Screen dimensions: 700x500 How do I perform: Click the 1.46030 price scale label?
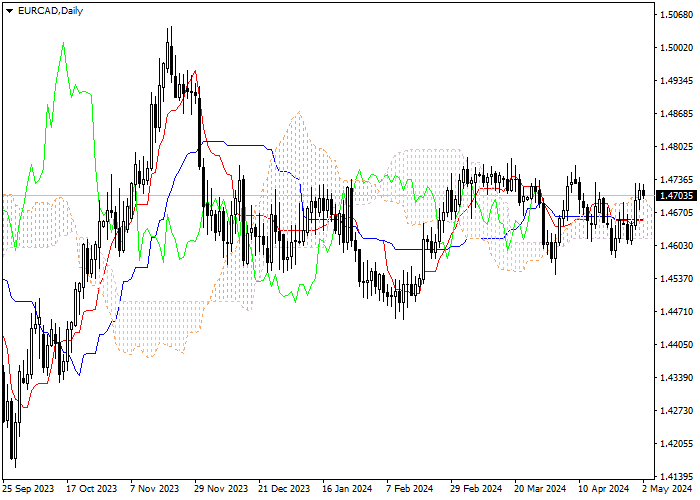(x=676, y=246)
